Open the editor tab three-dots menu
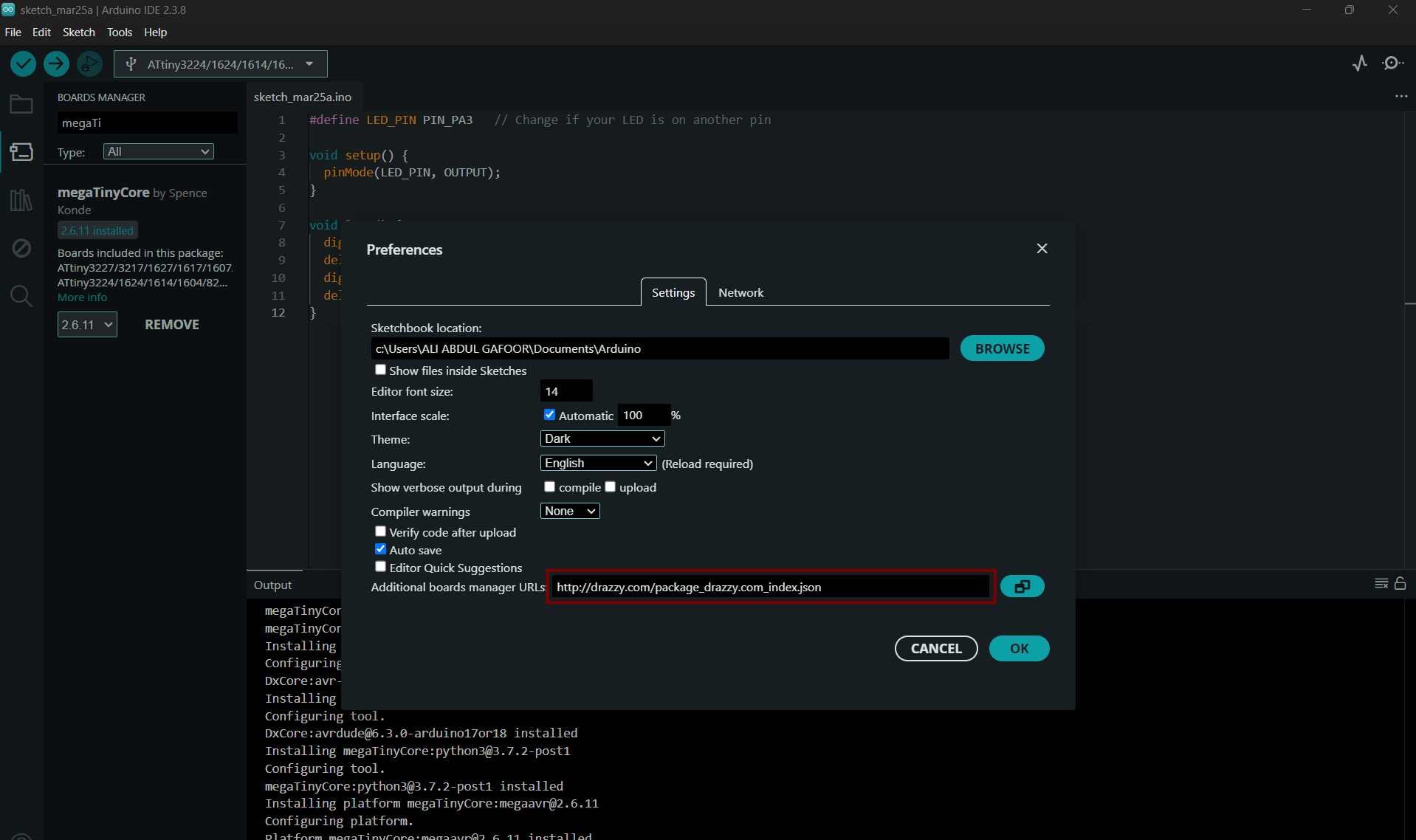This screenshot has height=840, width=1416. (1401, 97)
